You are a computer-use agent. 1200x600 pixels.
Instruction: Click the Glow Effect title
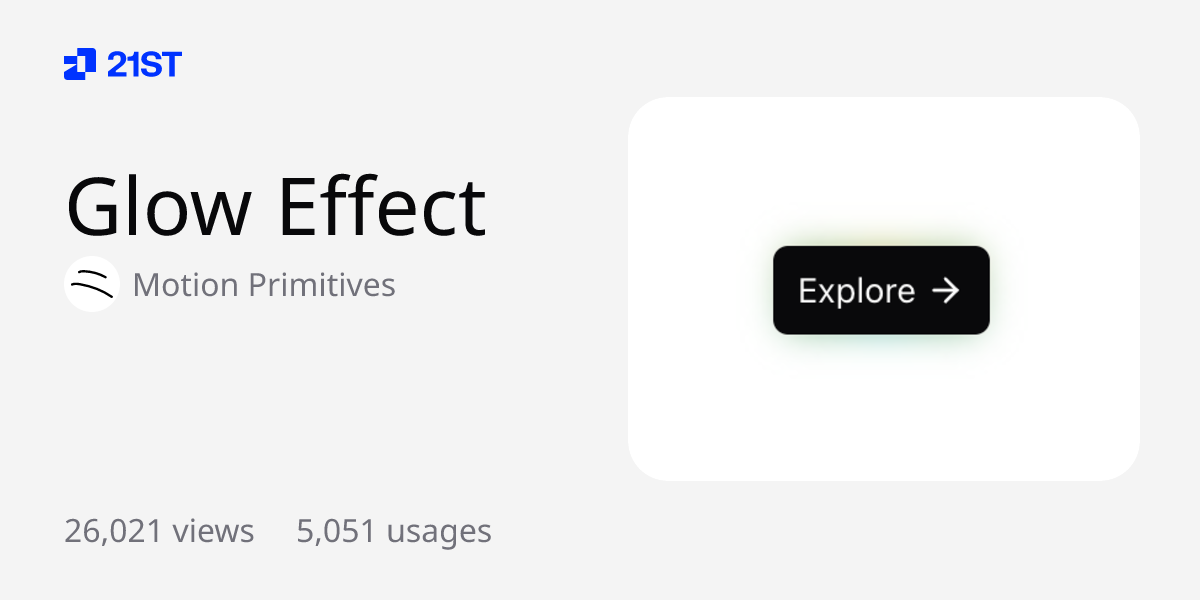tap(275, 207)
